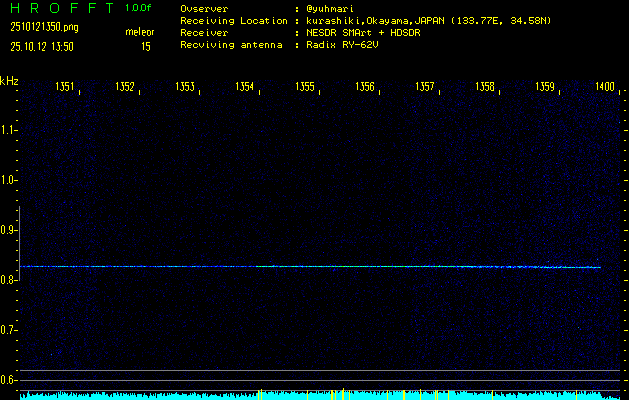The image size is (629, 400).
Task: Select the 1.0.0f version label
Action: pyautogui.click(x=139, y=8)
